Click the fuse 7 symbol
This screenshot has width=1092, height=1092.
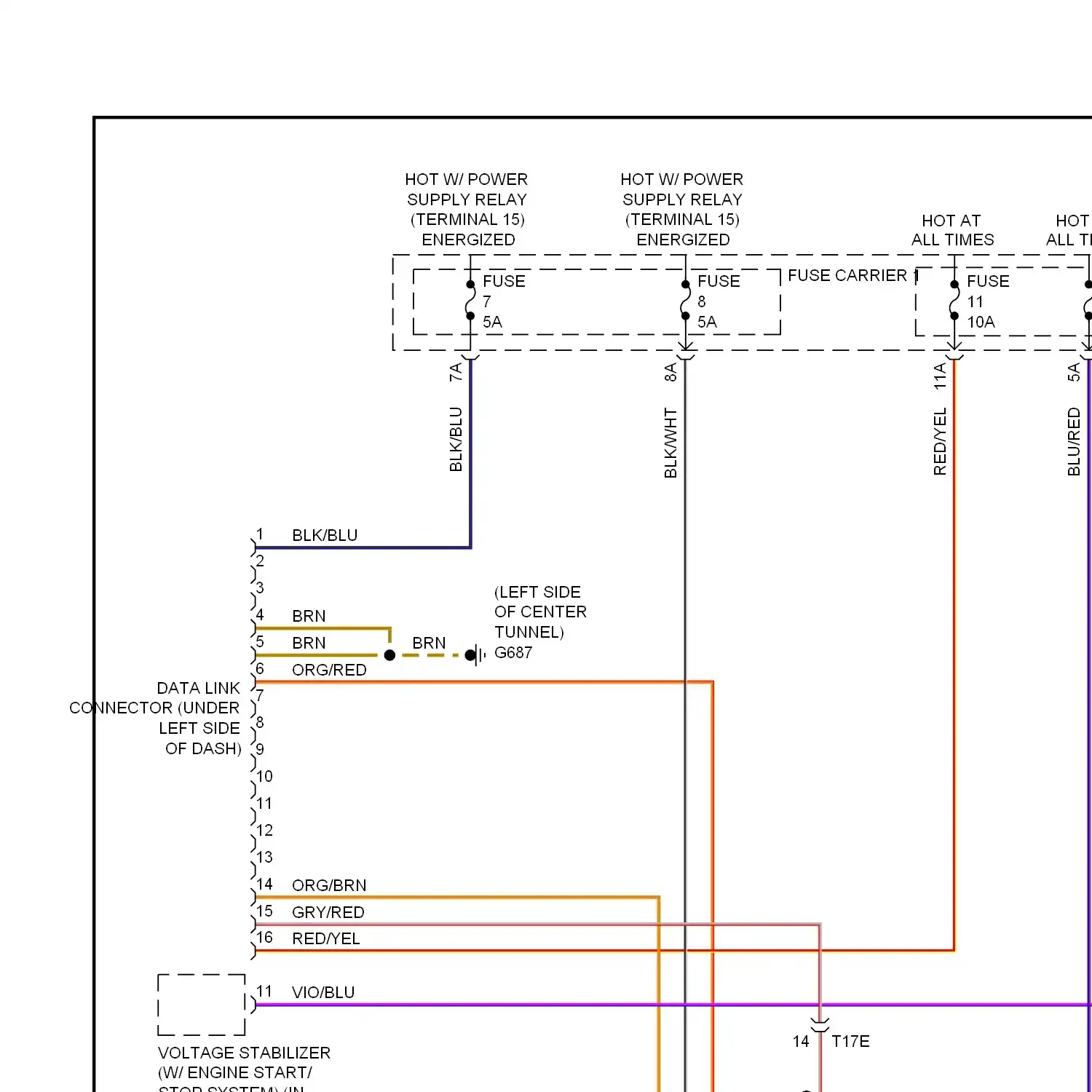[470, 300]
